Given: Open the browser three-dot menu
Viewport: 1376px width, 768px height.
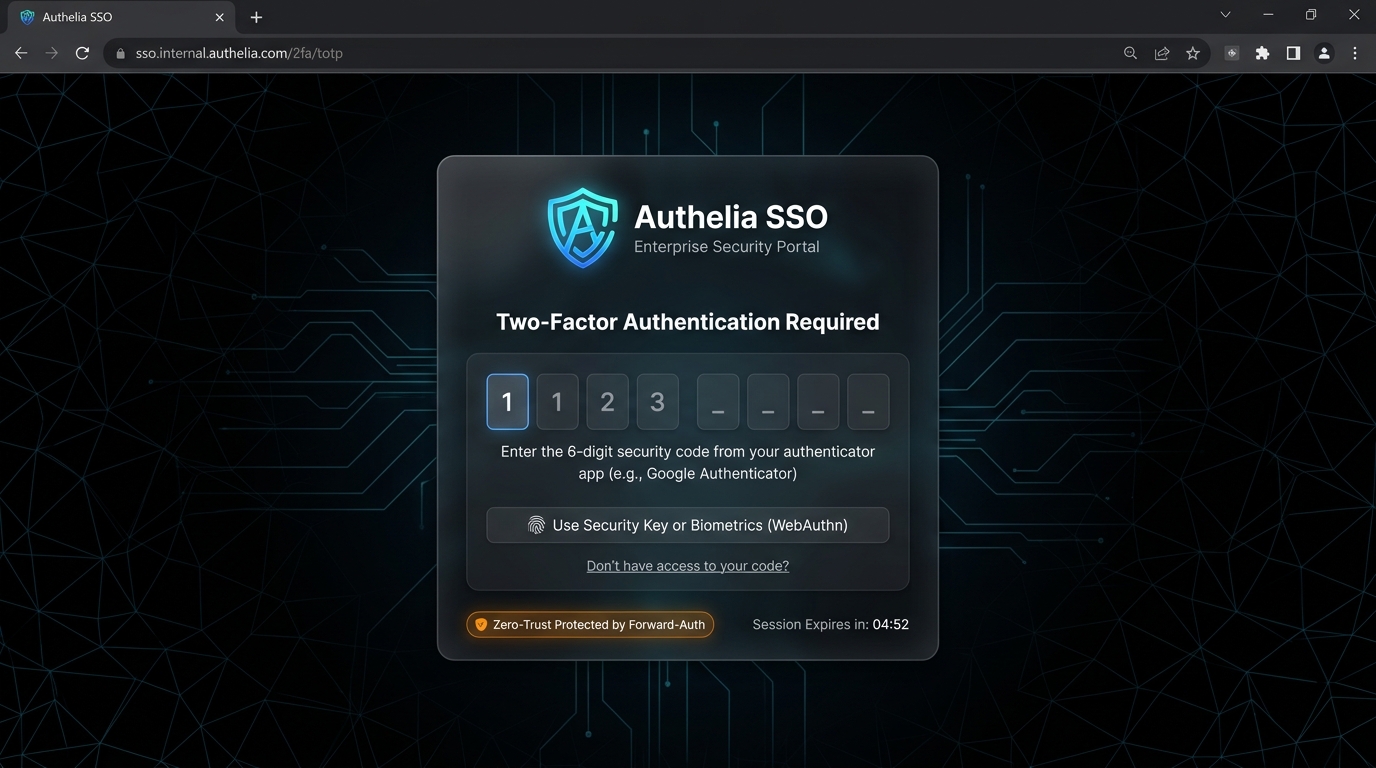Looking at the screenshot, I should click(x=1355, y=53).
